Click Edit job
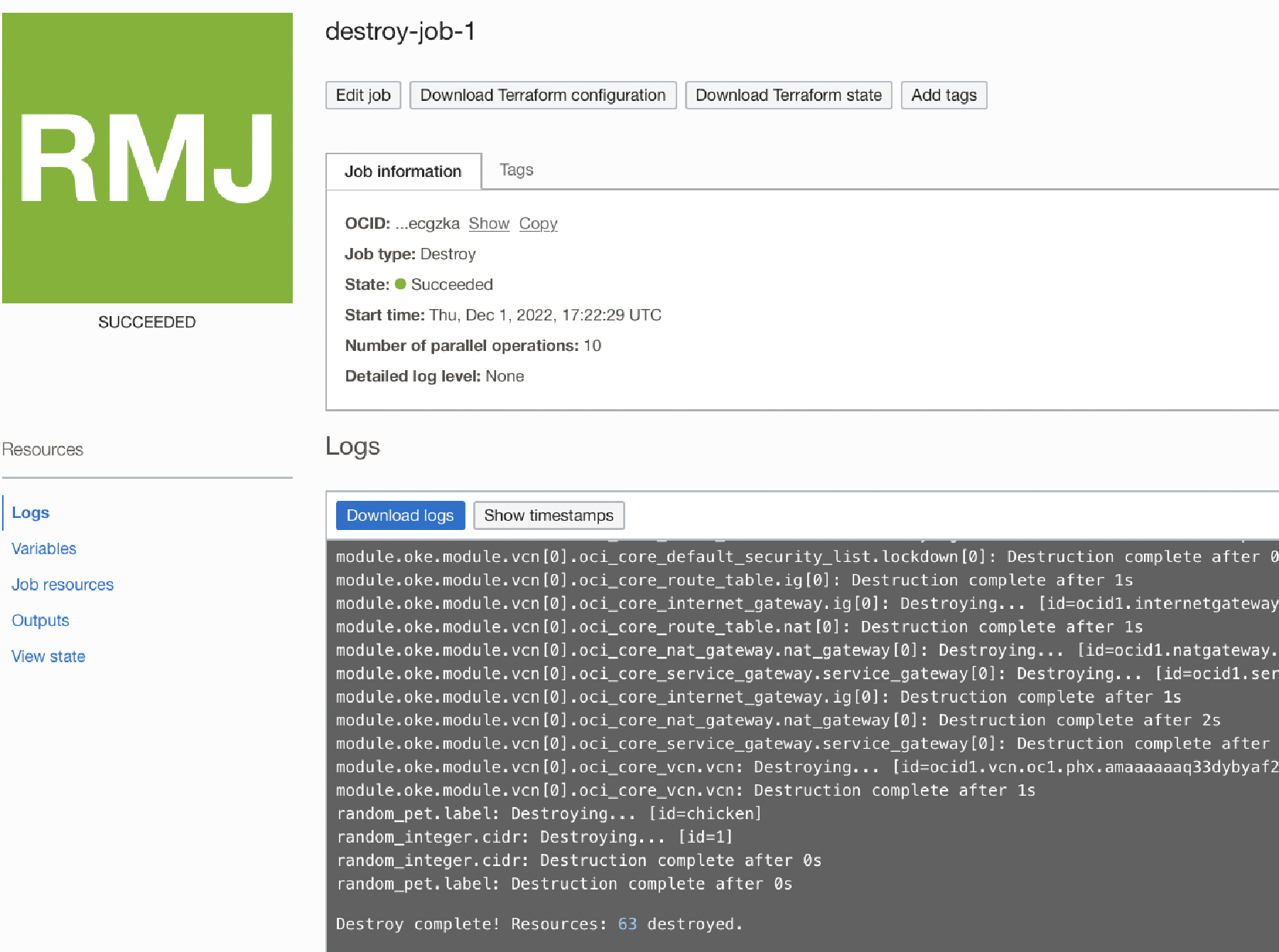This screenshot has height=952, width=1279. click(363, 94)
